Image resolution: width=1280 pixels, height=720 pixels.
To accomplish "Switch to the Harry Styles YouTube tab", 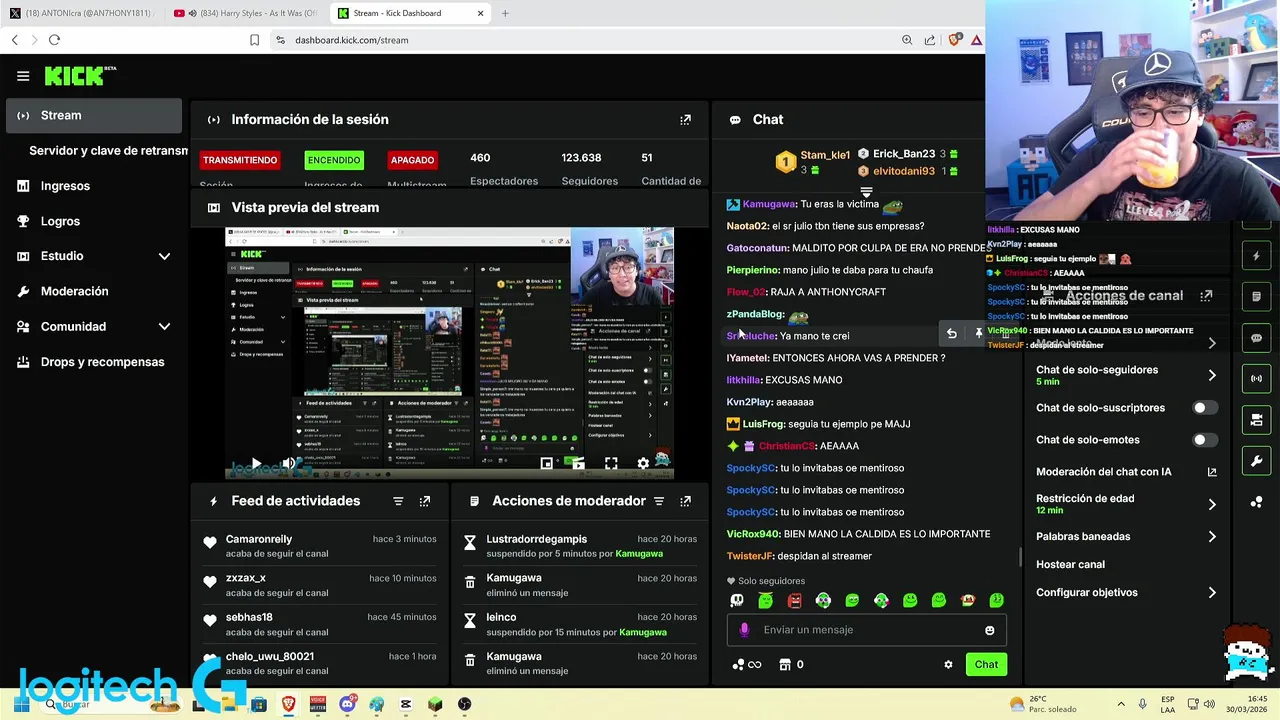I will 245,13.
